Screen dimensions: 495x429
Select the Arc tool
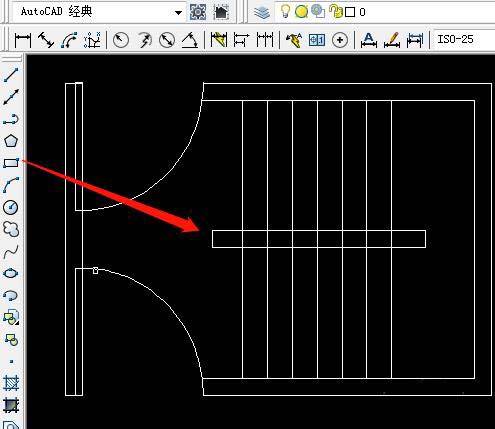(11, 185)
